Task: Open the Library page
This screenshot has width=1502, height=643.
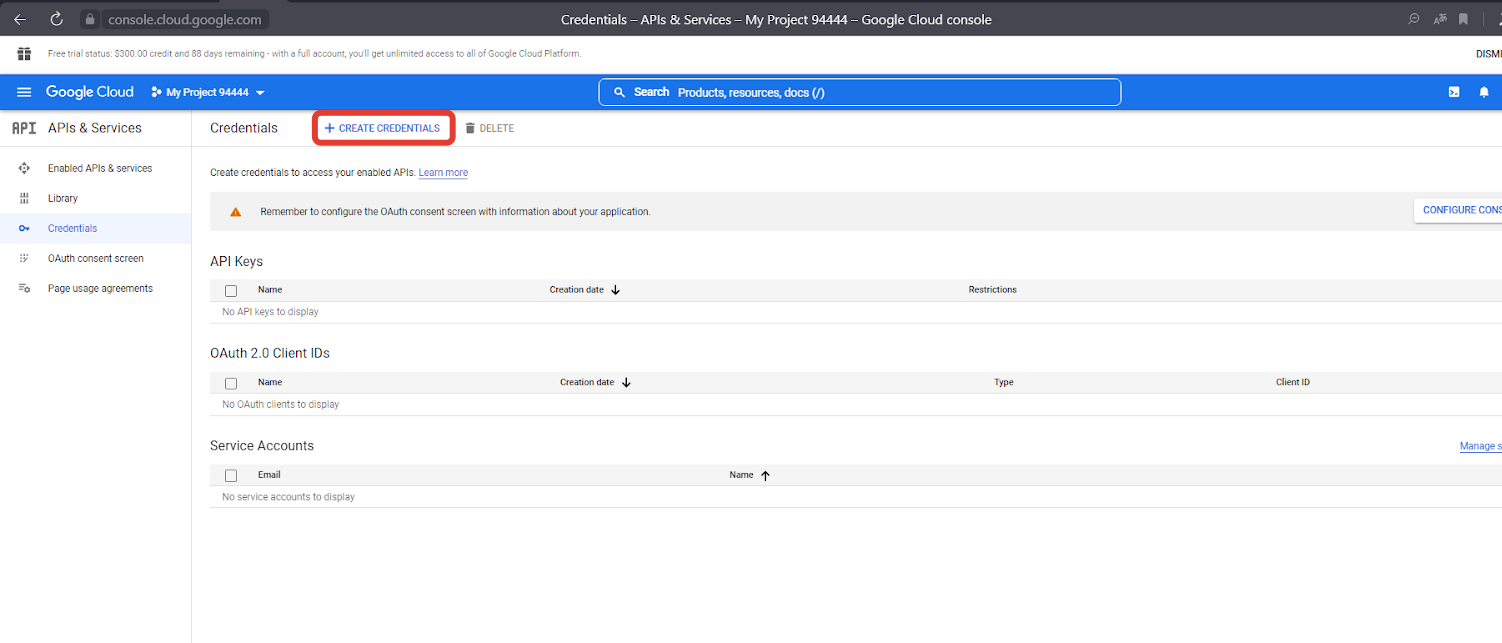Action: pyautogui.click(x=63, y=198)
